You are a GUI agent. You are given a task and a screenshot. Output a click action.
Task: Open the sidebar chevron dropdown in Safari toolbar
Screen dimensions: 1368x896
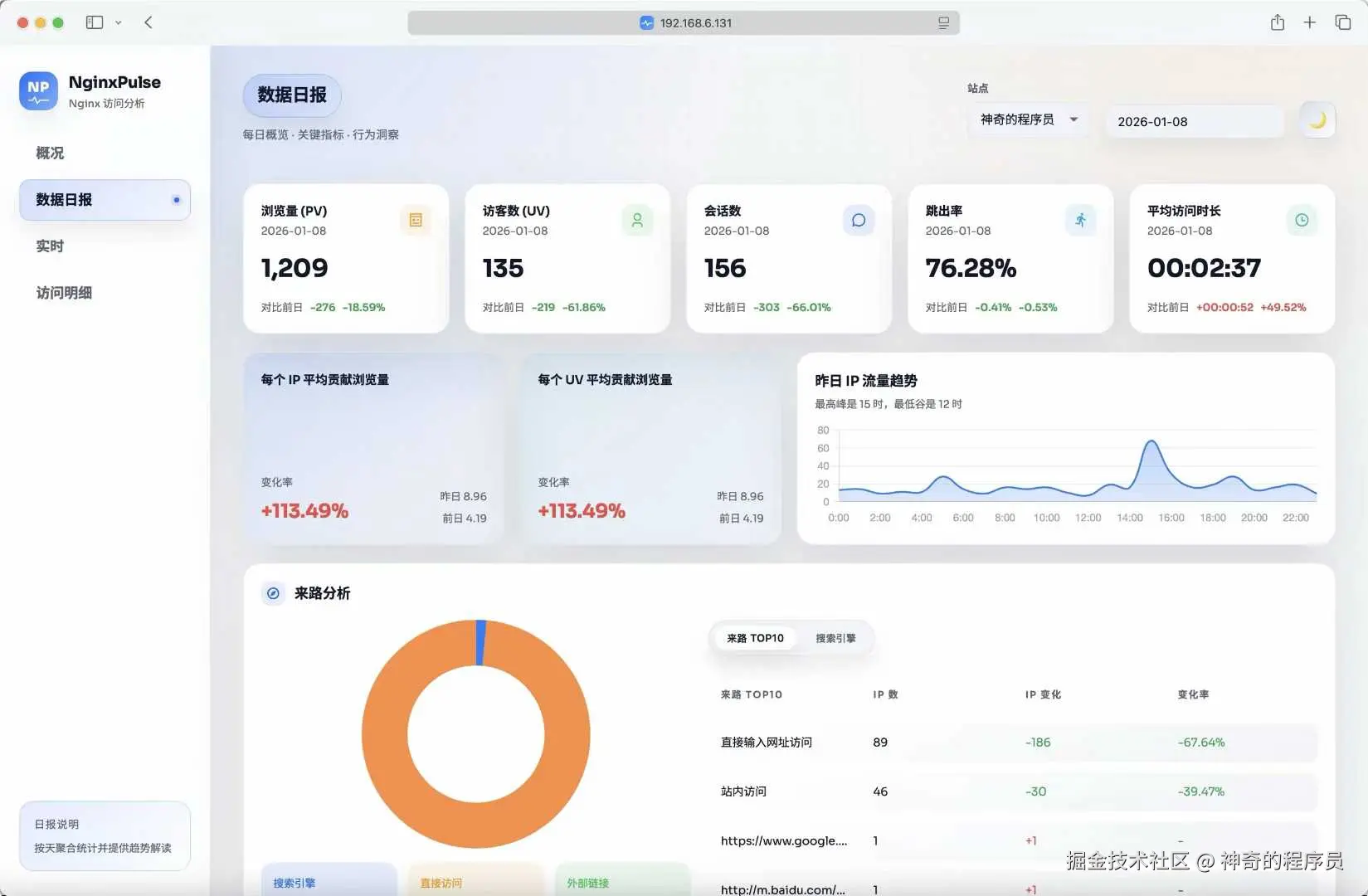pyautogui.click(x=117, y=22)
